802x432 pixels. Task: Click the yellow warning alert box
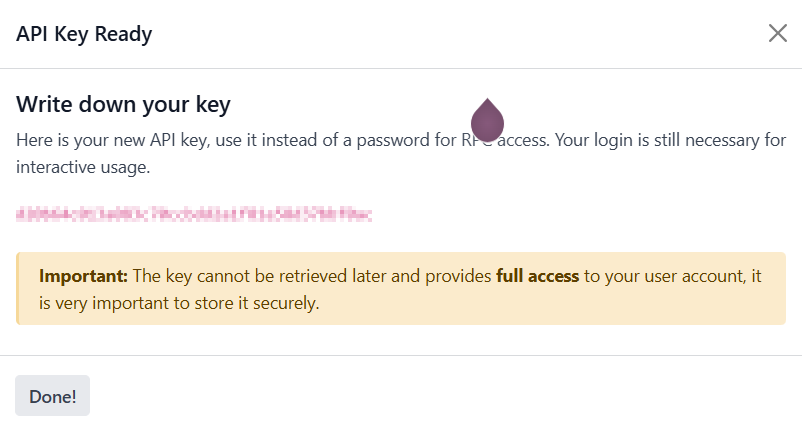tap(401, 288)
